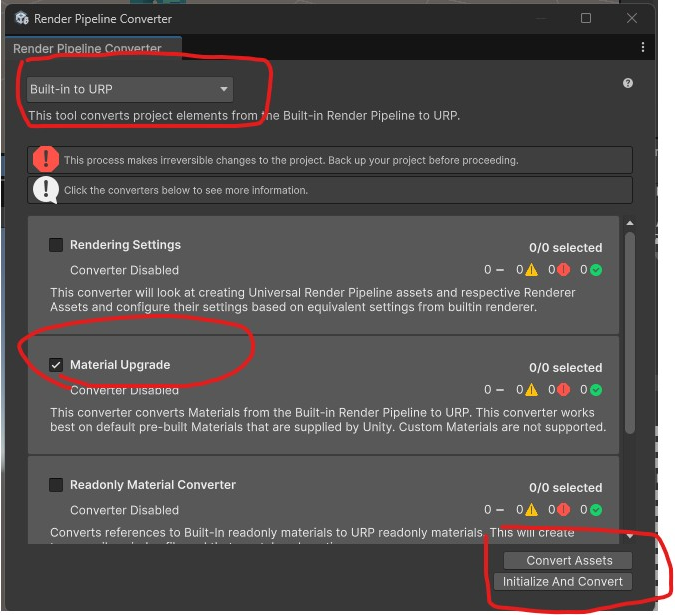
Task: Click the scrollbar down arrow
Action: coord(630,536)
